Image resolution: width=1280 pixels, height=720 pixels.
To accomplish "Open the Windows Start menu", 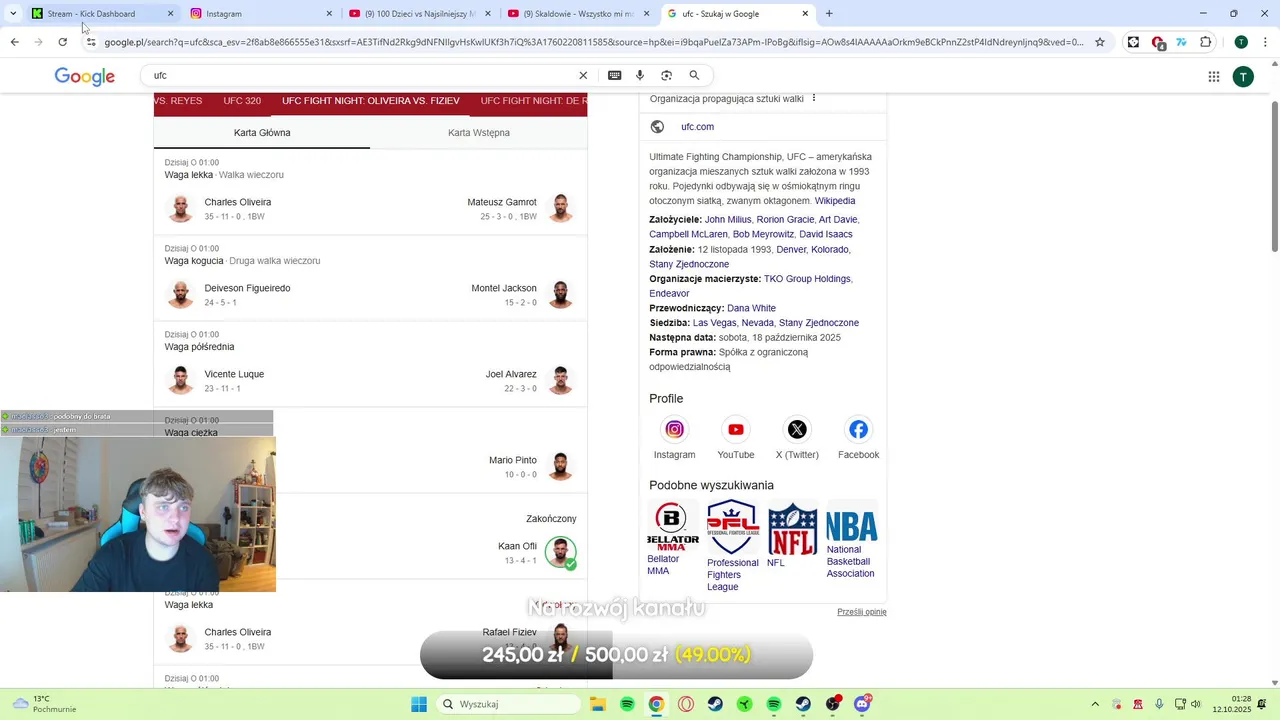I will pyautogui.click(x=419, y=704).
